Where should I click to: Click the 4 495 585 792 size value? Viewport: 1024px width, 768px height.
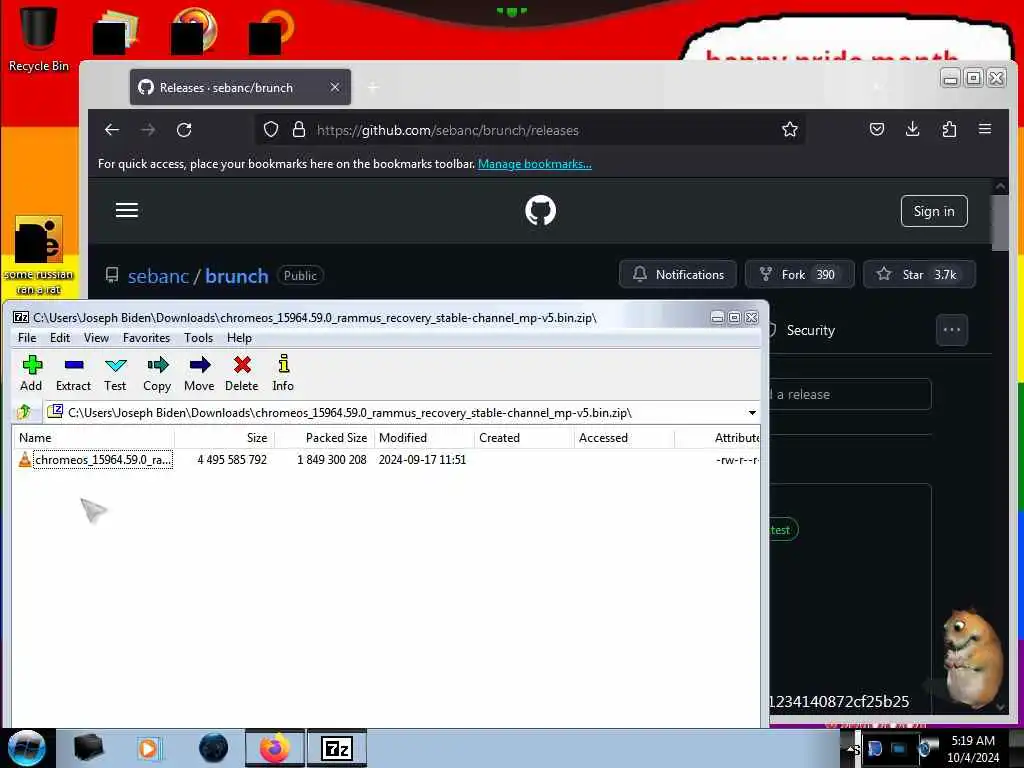click(x=232, y=460)
